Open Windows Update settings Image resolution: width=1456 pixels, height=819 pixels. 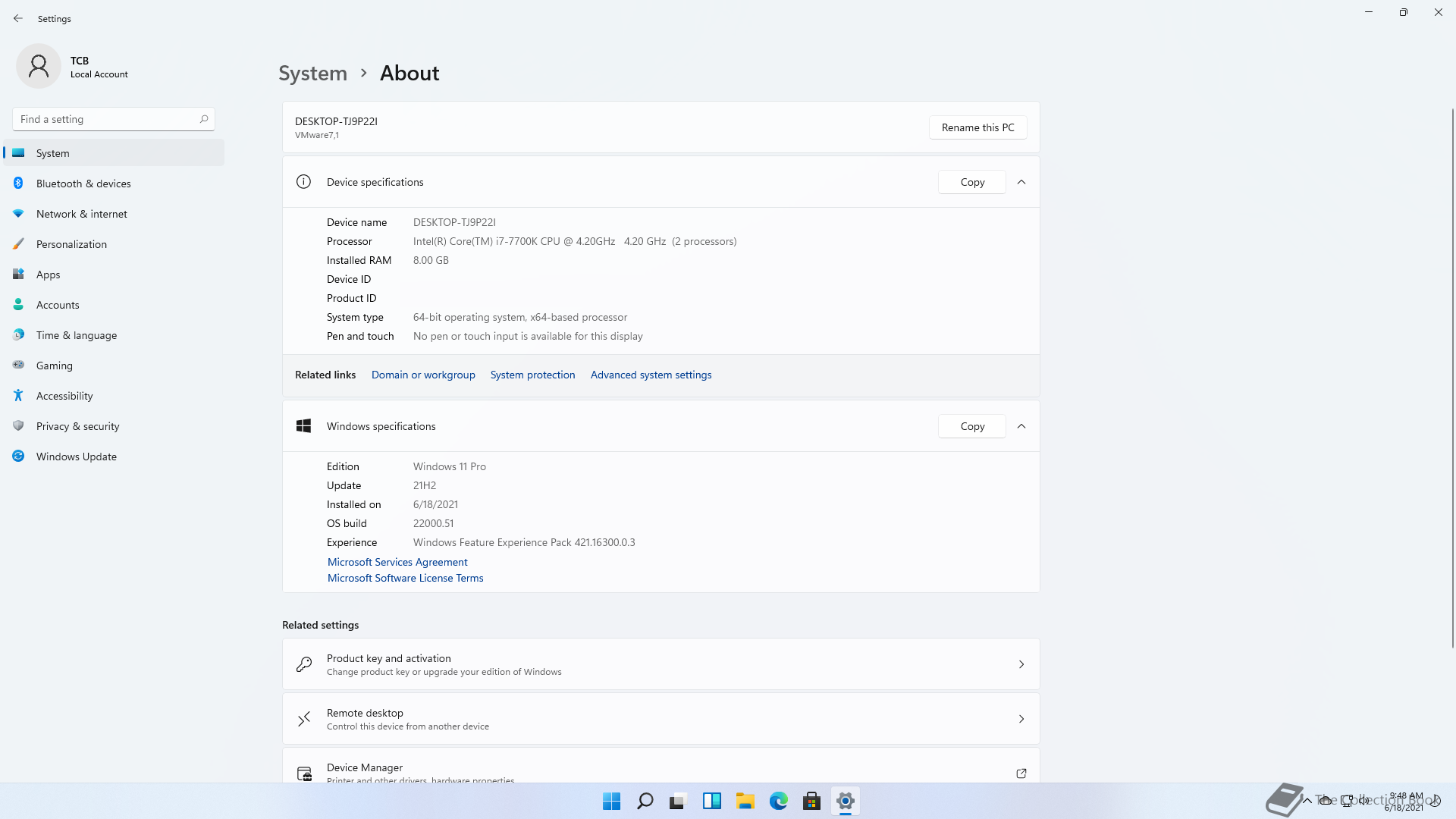pos(114,457)
